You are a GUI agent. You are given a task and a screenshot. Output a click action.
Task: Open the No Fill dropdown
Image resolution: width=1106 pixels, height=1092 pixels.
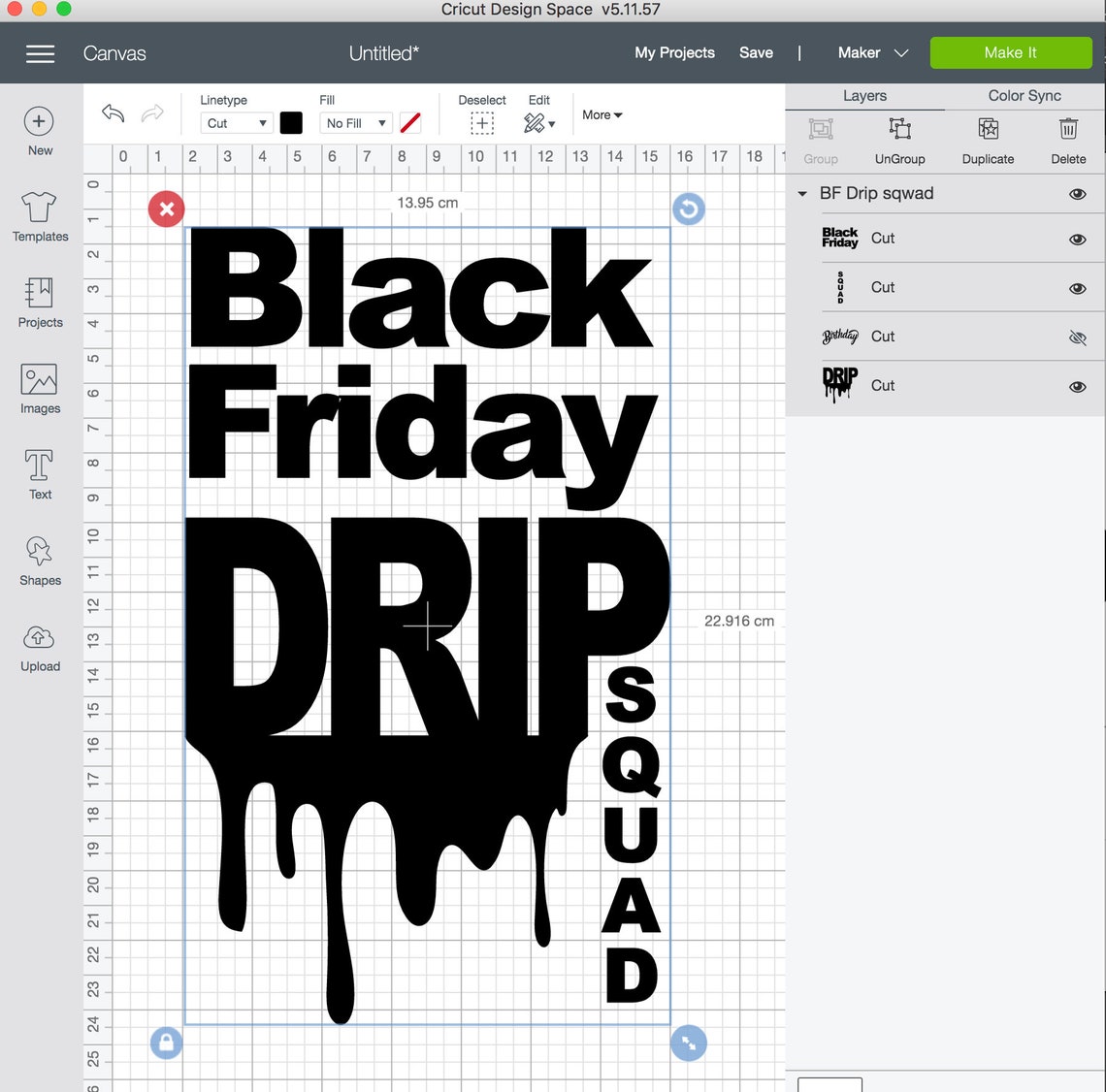pos(355,123)
